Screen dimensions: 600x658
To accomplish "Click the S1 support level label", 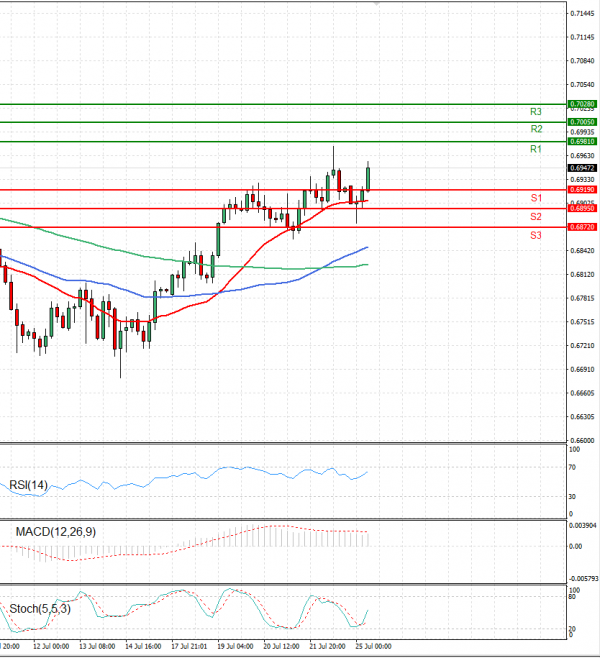I will click(536, 198).
